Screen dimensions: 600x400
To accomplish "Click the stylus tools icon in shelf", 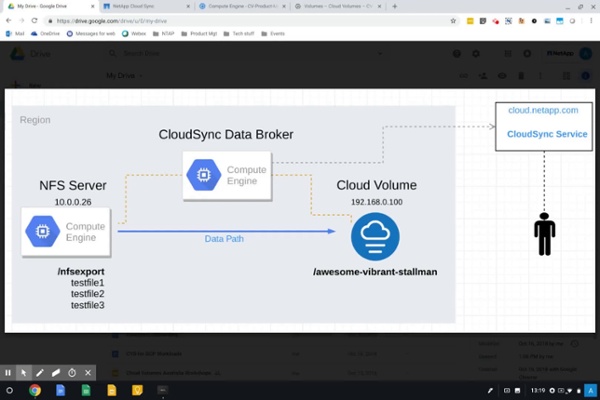I will point(490,390).
